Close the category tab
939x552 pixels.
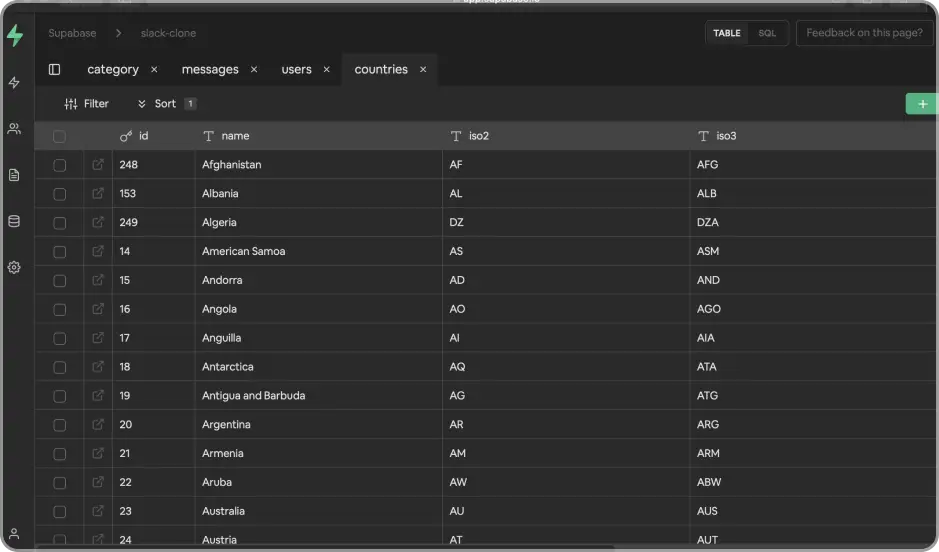tap(154, 69)
